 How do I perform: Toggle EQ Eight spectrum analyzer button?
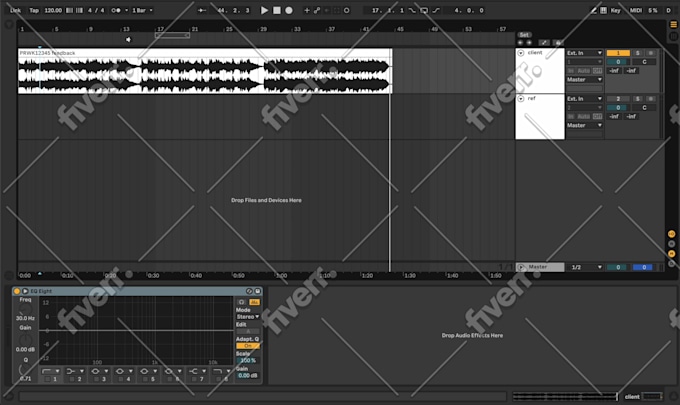tap(255, 302)
